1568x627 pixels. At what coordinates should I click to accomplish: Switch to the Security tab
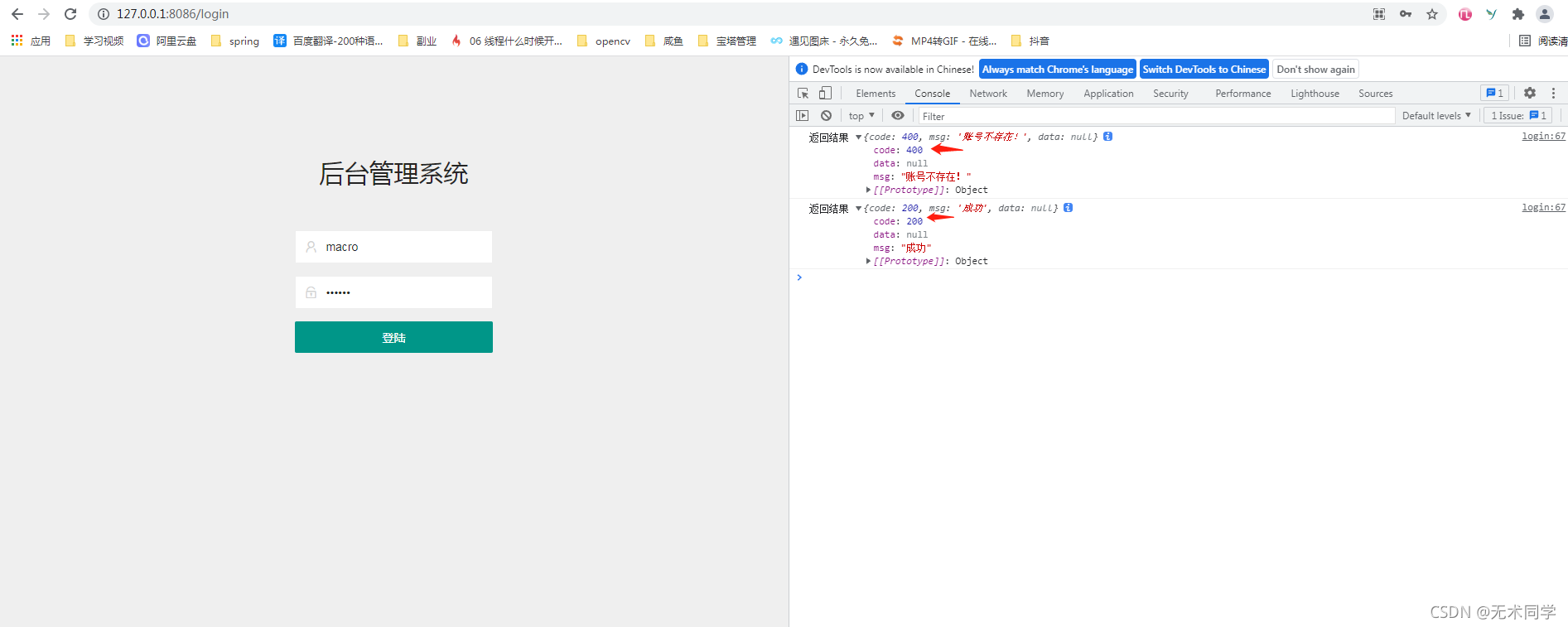pyautogui.click(x=1170, y=94)
